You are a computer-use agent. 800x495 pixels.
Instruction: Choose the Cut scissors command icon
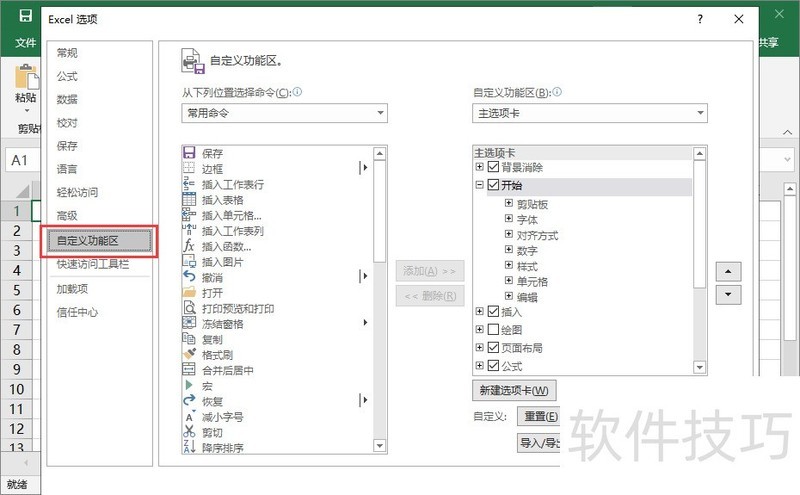189,432
